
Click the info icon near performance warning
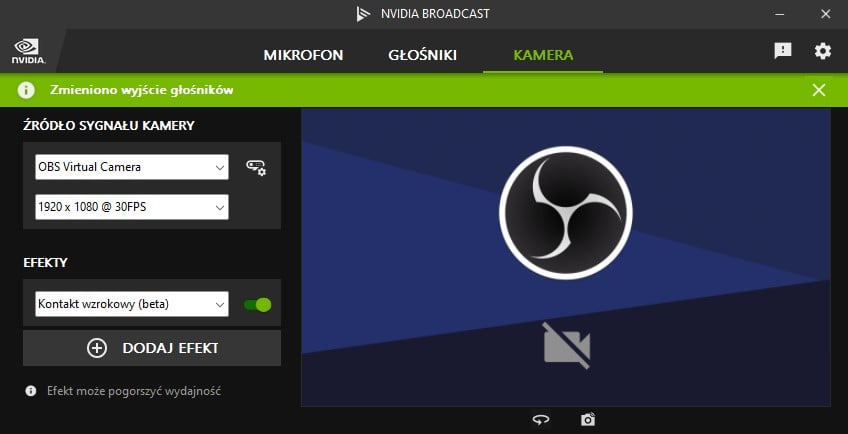point(31,391)
